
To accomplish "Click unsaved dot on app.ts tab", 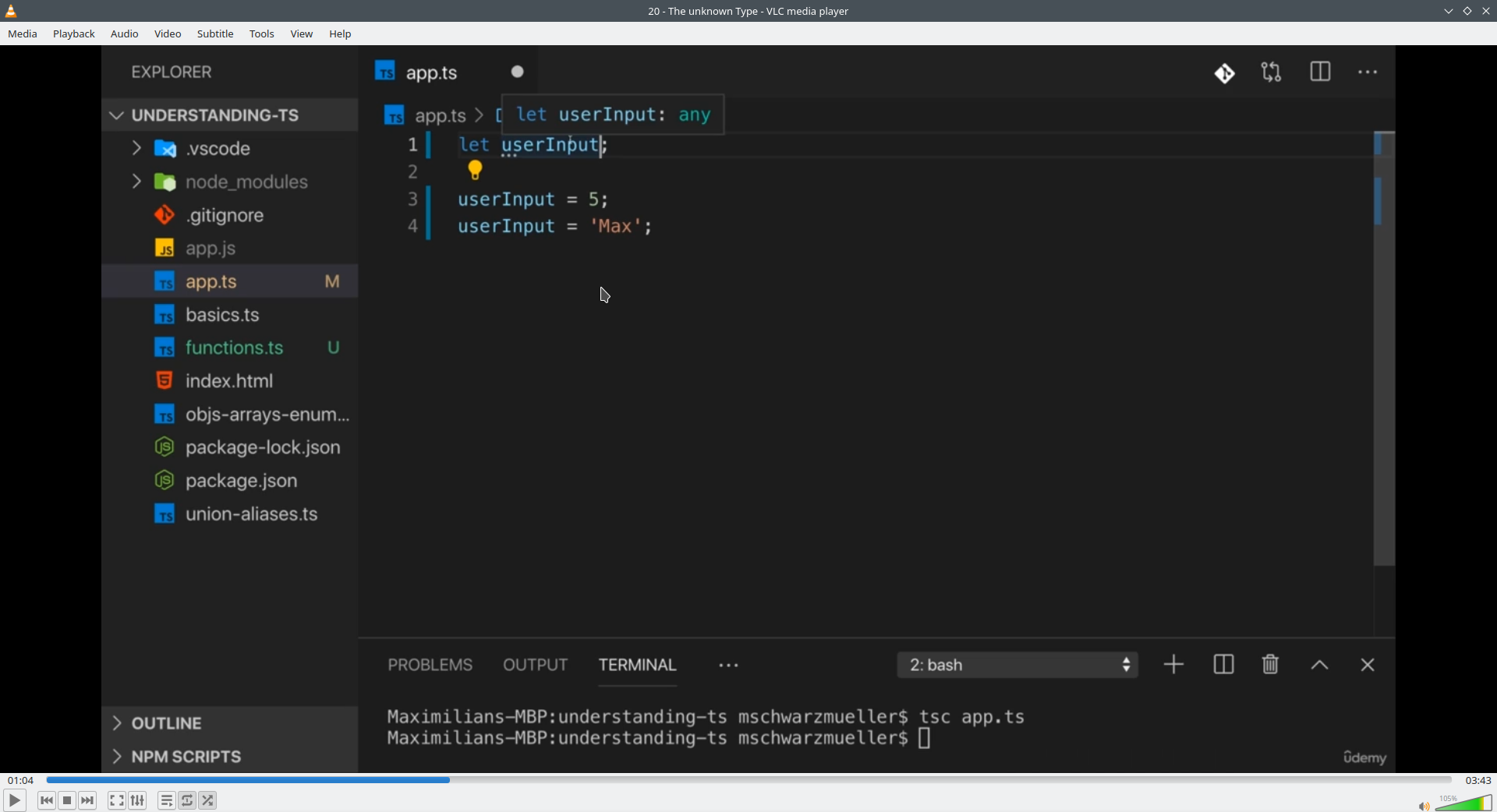I will point(518,72).
